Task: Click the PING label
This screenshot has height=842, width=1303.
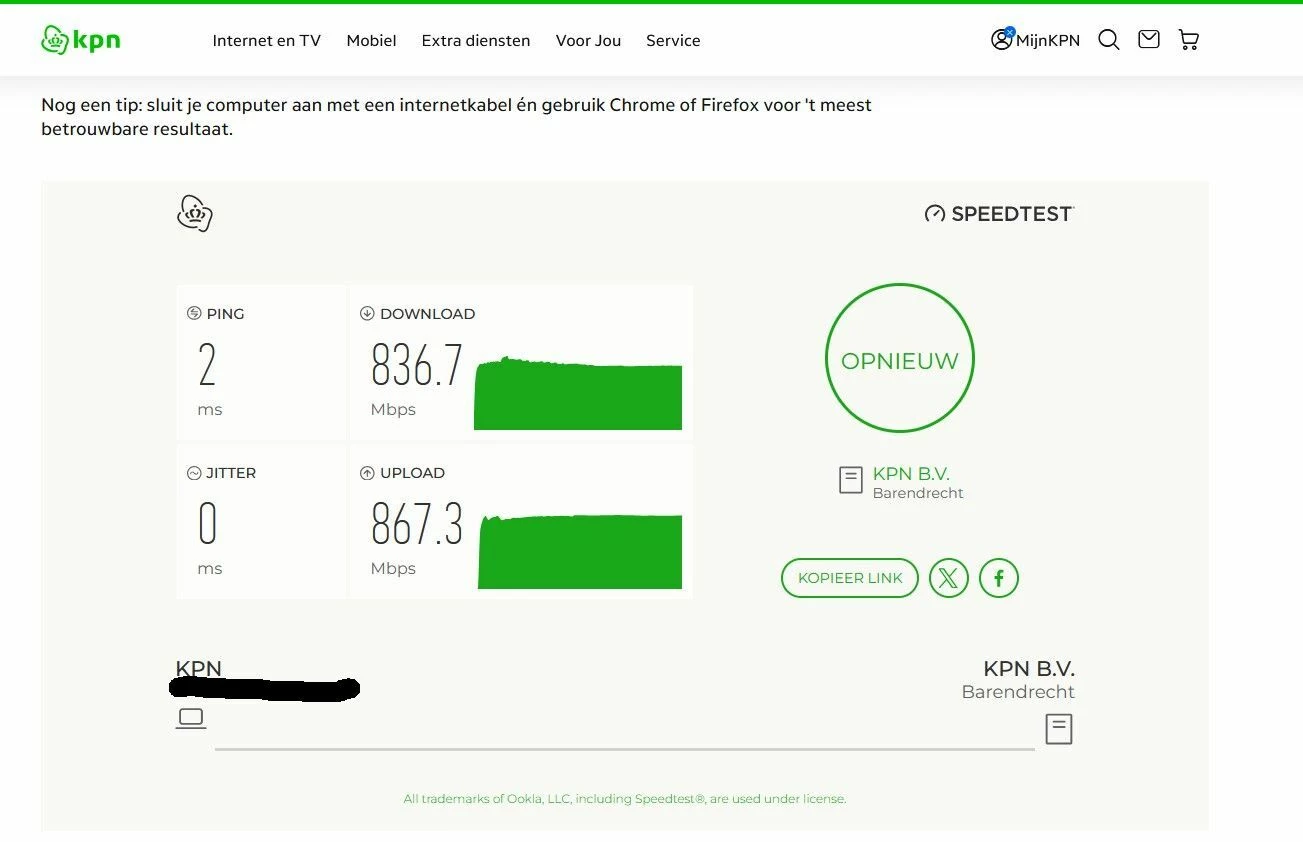Action: pos(225,314)
